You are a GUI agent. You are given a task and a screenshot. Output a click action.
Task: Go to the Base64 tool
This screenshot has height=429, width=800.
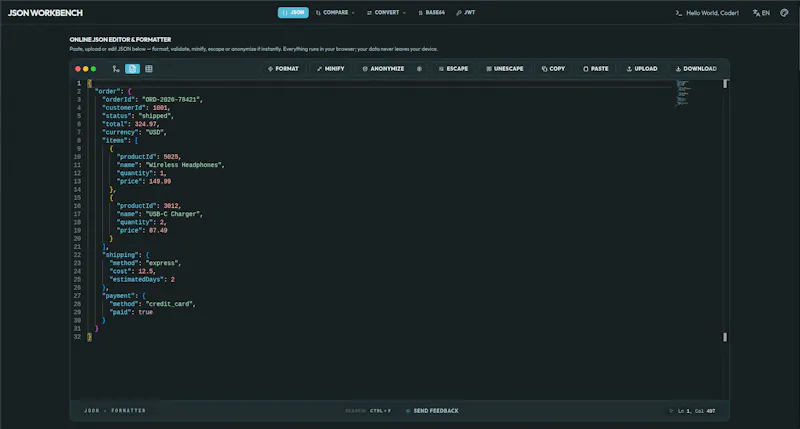pos(431,12)
